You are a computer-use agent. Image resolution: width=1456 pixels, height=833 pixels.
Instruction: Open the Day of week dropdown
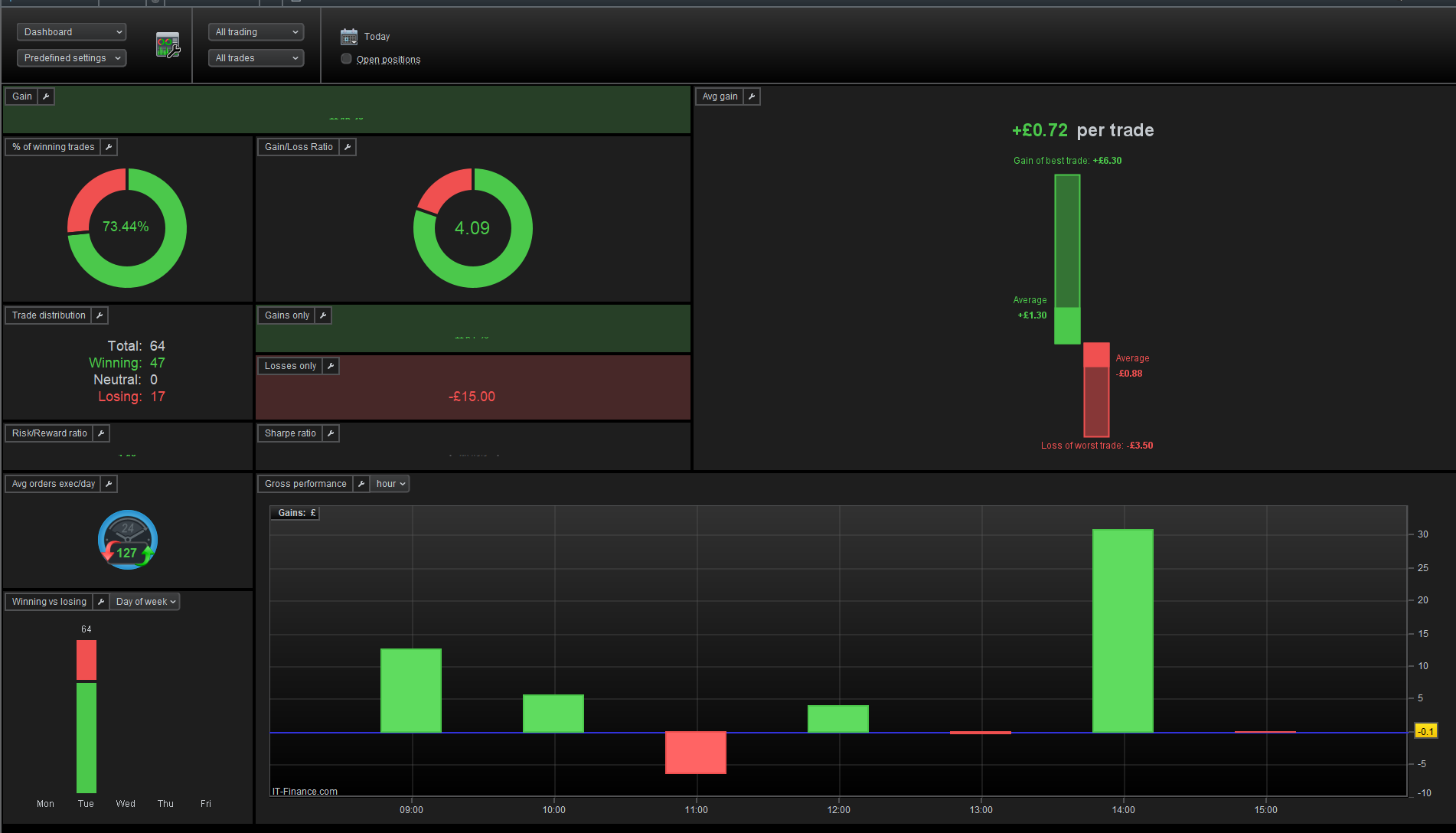click(x=145, y=602)
